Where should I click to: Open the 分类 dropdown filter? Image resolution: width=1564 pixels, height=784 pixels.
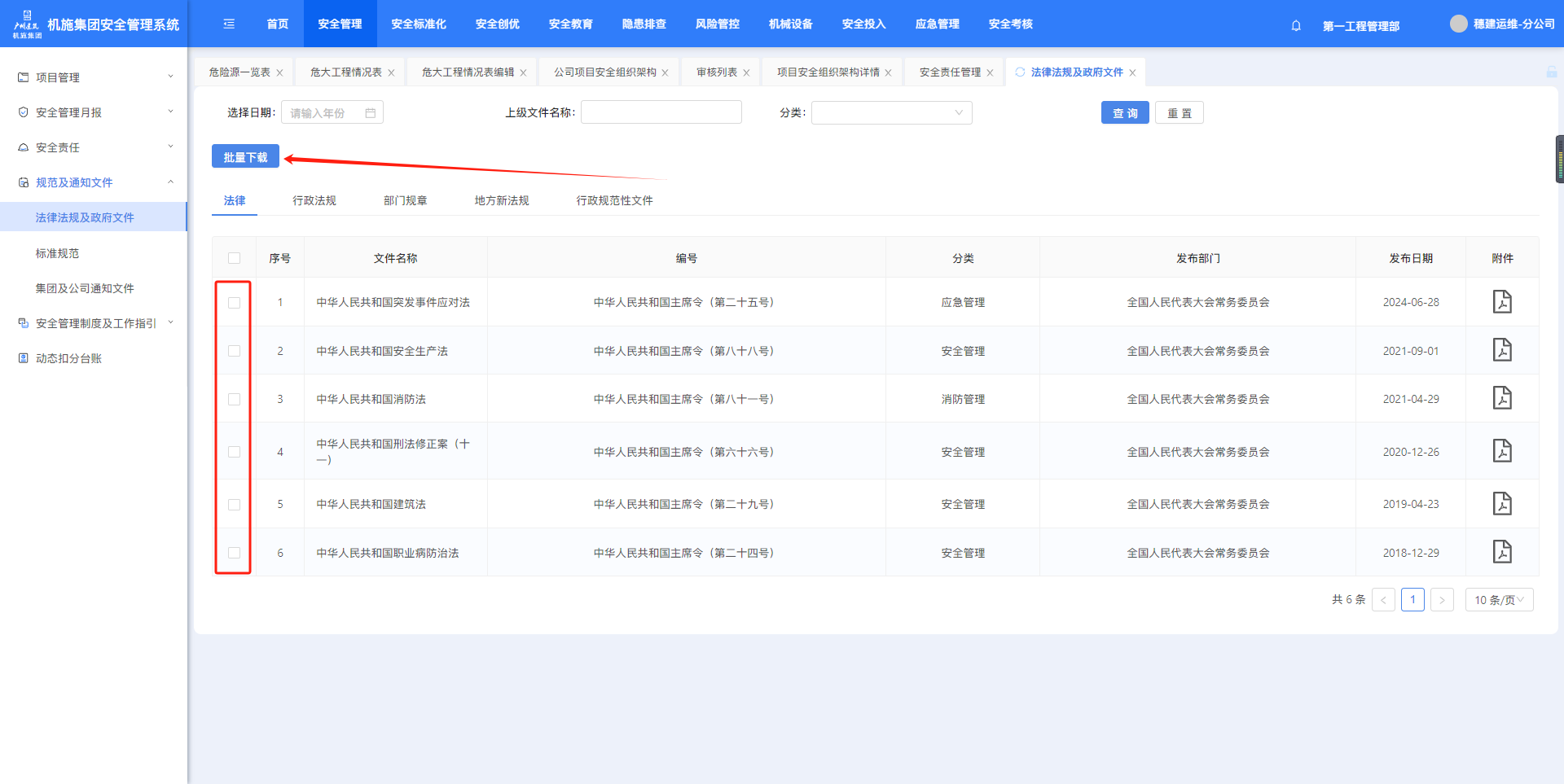point(891,113)
